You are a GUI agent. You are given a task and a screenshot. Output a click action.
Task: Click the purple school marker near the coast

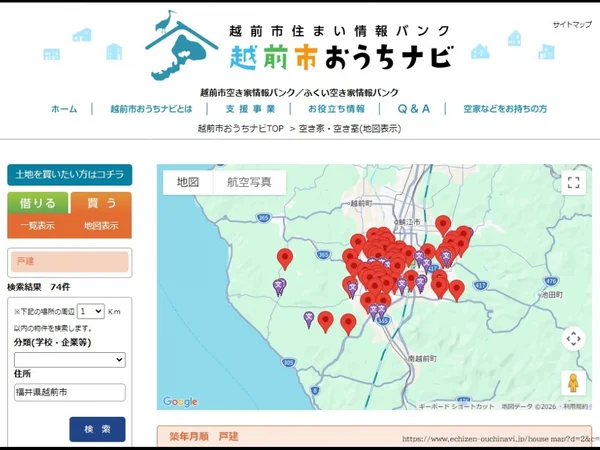(x=280, y=287)
